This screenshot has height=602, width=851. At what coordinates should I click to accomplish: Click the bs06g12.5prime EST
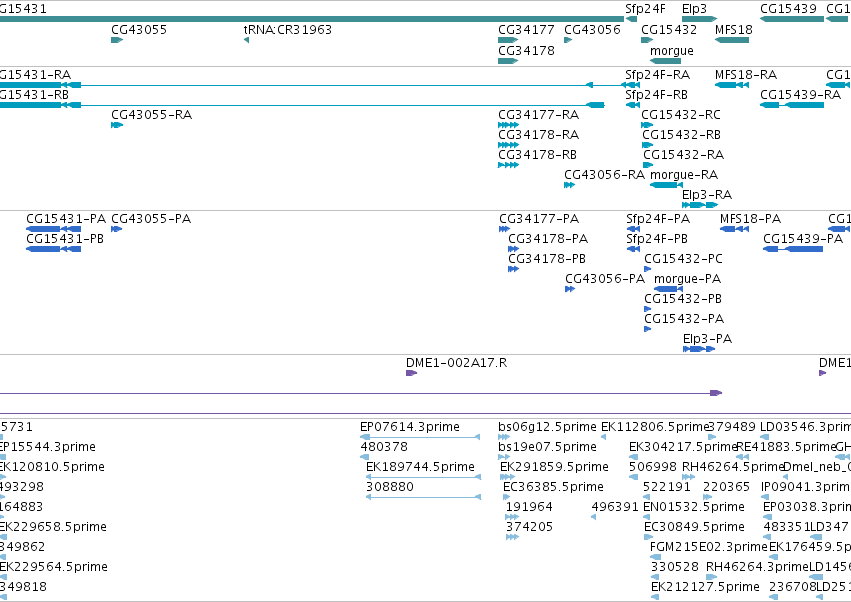point(504,437)
